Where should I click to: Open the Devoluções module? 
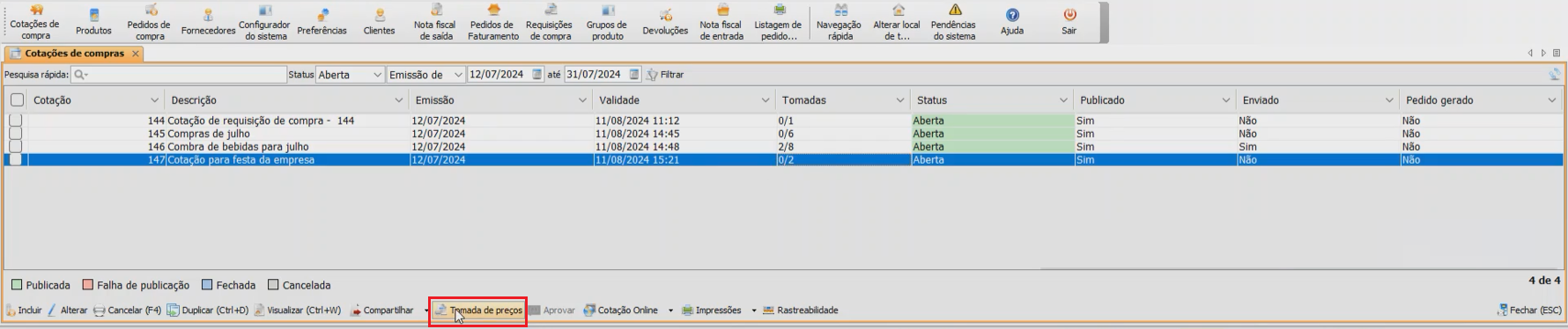click(x=665, y=22)
